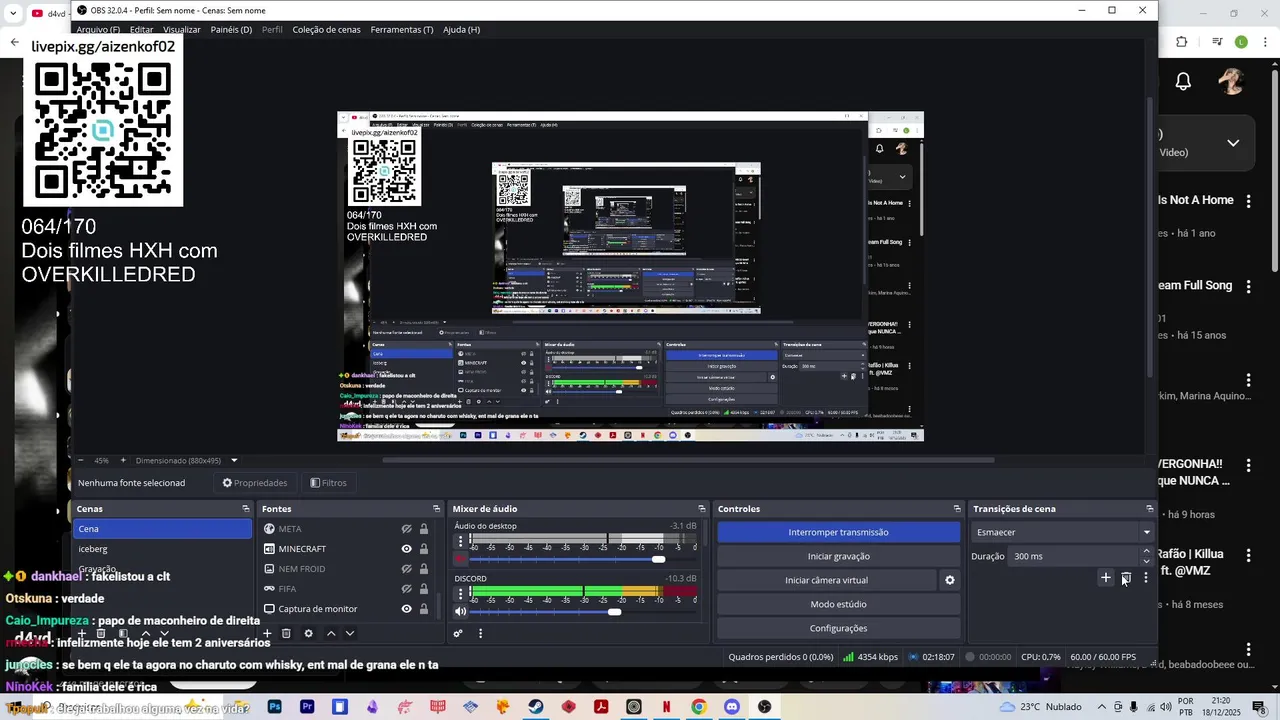Image resolution: width=1280 pixels, height=720 pixels.
Task: Open the Visualizar menu
Action: click(x=182, y=30)
